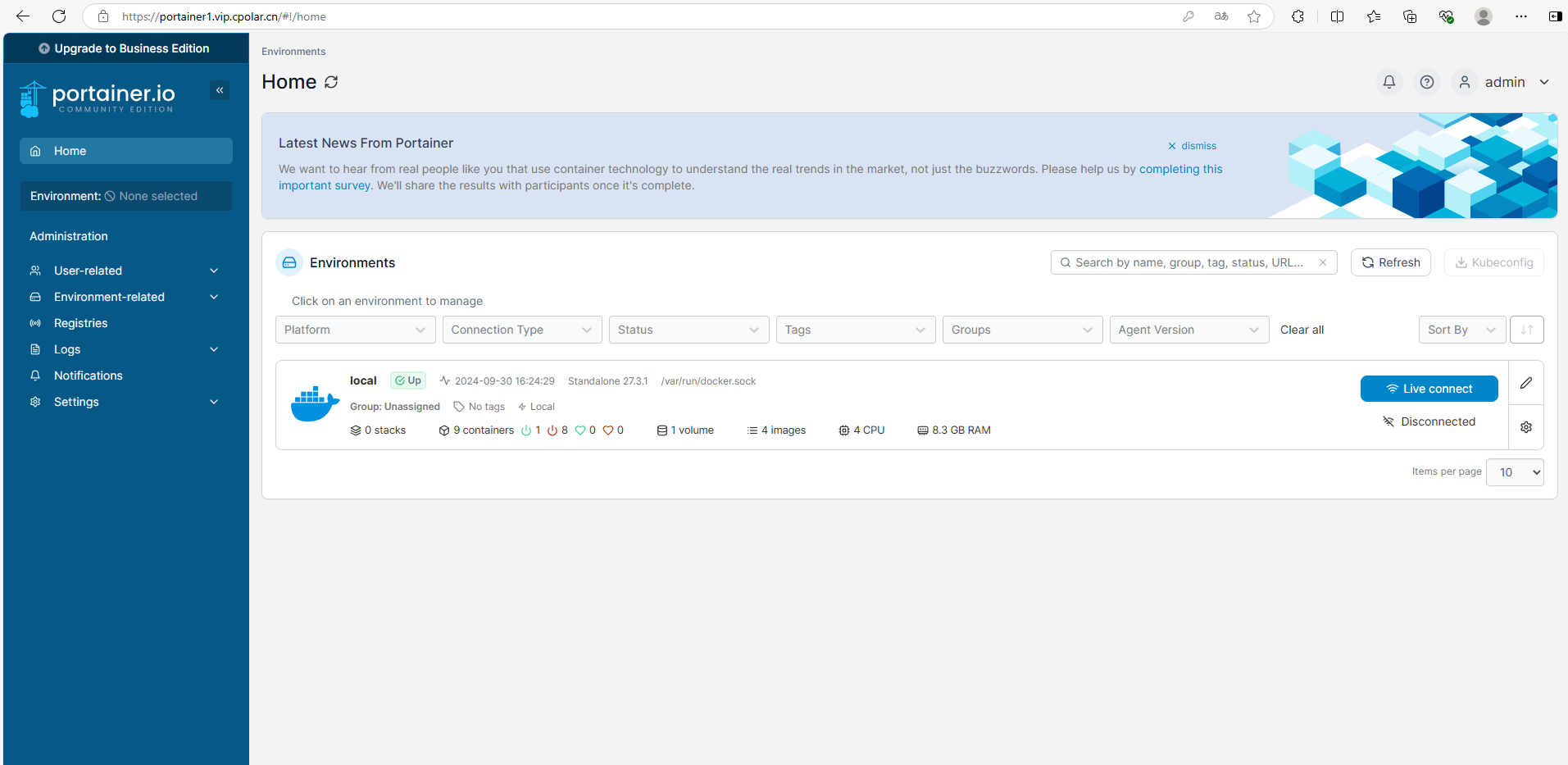
Task: Expand User-related sidebar section
Action: tap(126, 271)
